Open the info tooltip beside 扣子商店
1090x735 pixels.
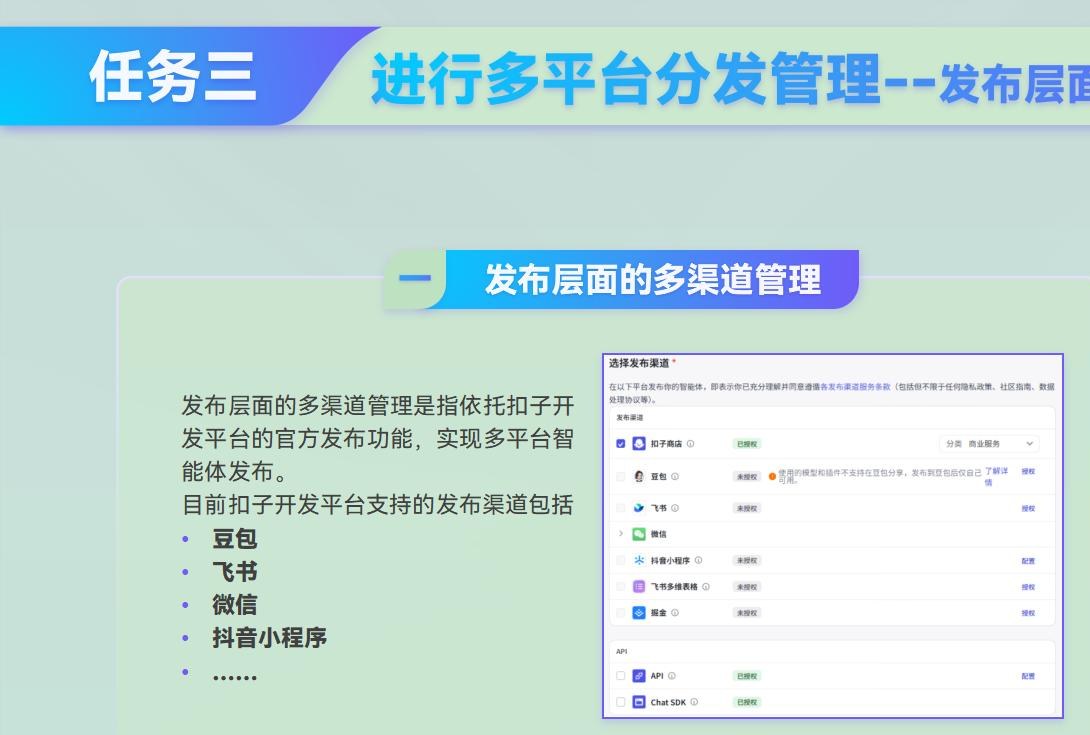690,444
